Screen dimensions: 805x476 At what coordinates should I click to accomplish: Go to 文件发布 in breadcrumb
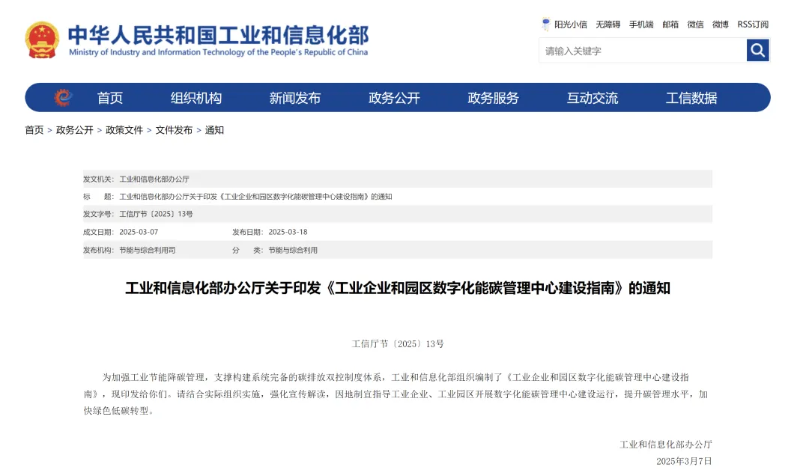point(174,130)
